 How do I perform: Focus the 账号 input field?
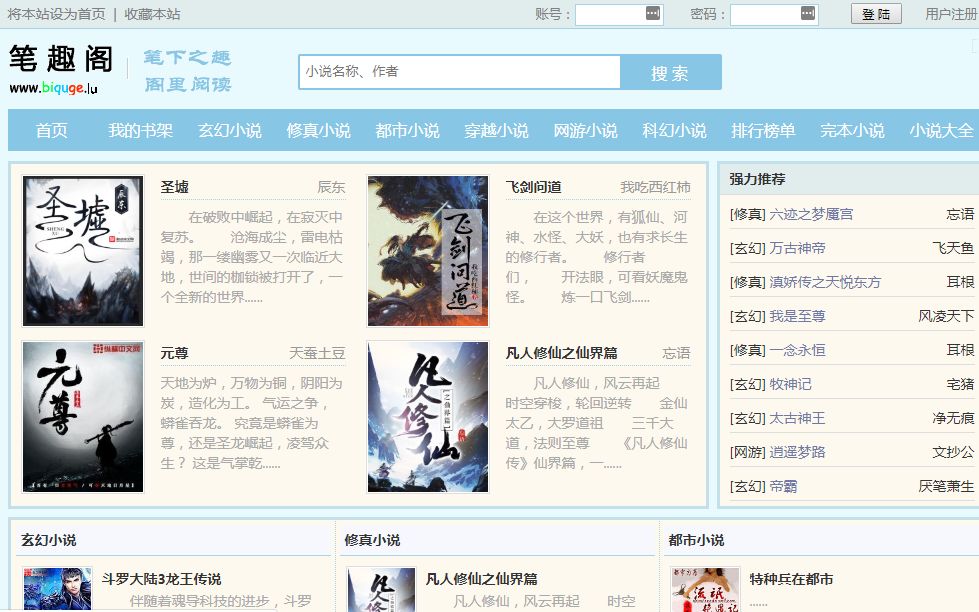(619, 14)
